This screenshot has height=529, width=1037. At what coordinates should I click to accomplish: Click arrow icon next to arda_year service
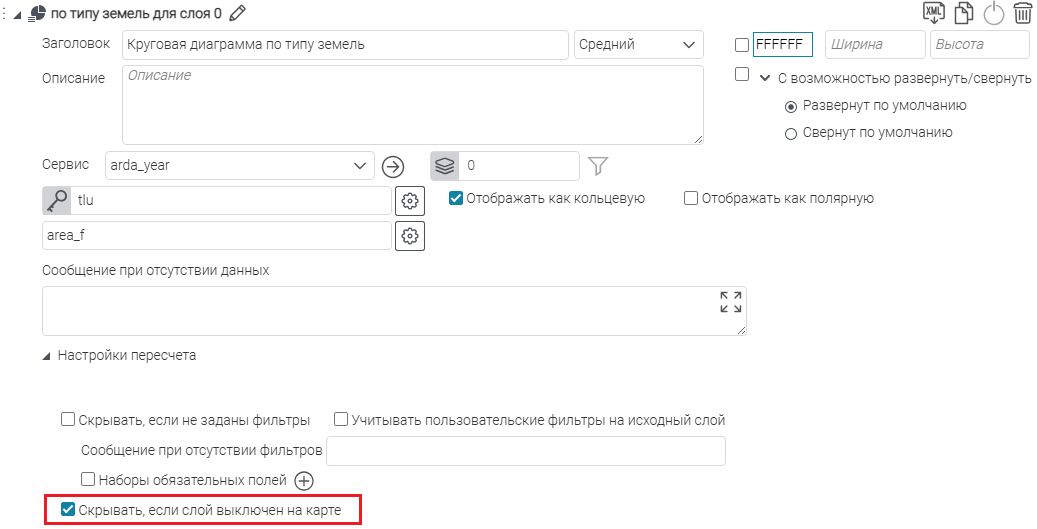[393, 165]
